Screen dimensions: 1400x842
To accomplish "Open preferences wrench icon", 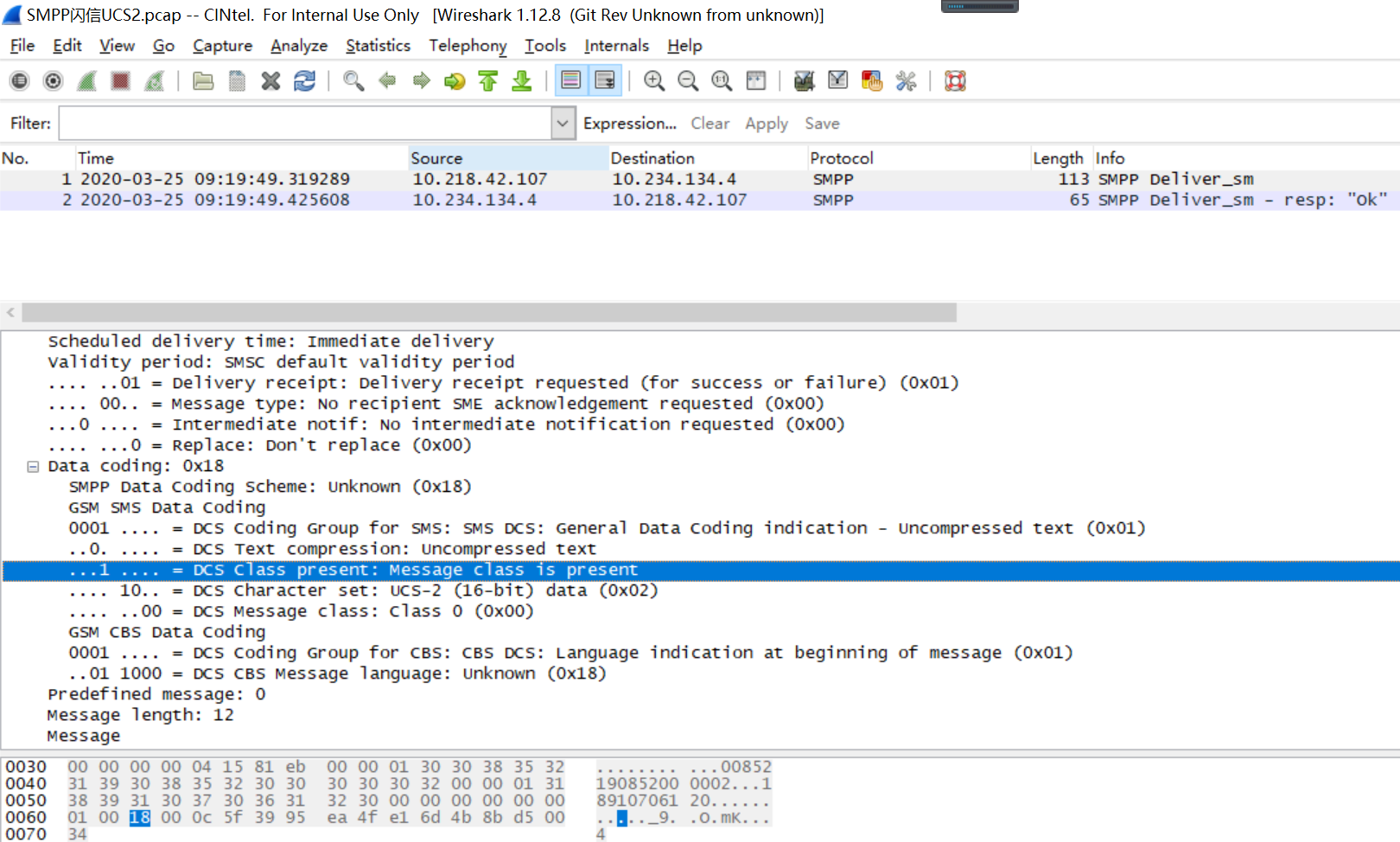I will point(906,81).
